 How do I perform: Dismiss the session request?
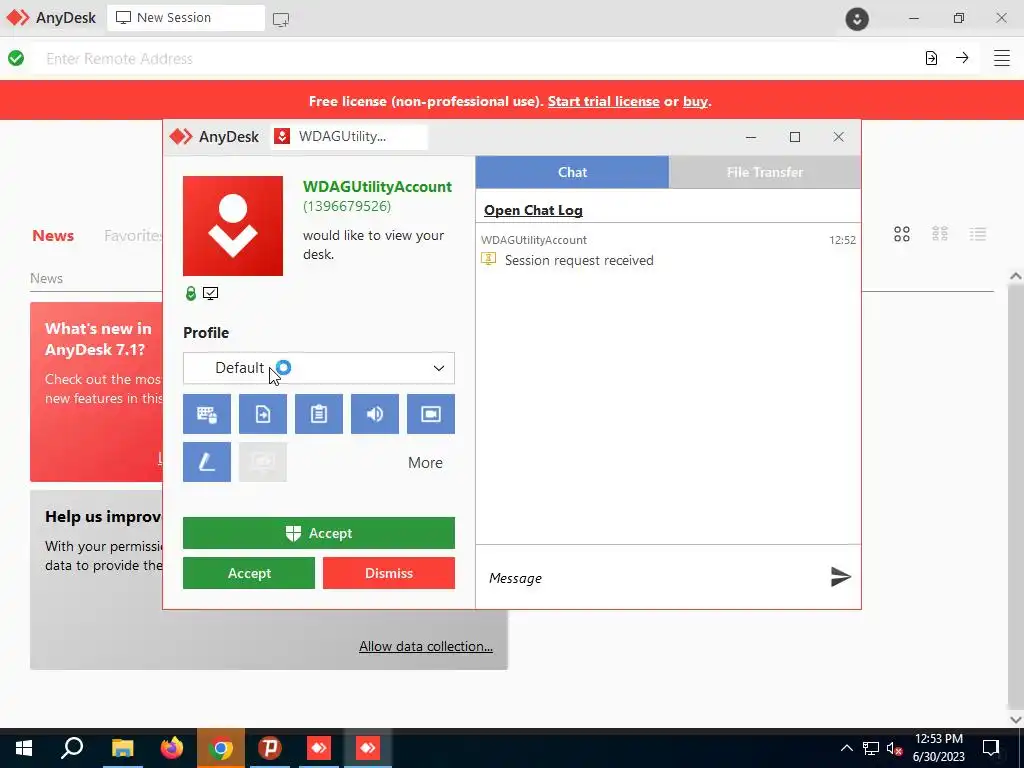389,573
